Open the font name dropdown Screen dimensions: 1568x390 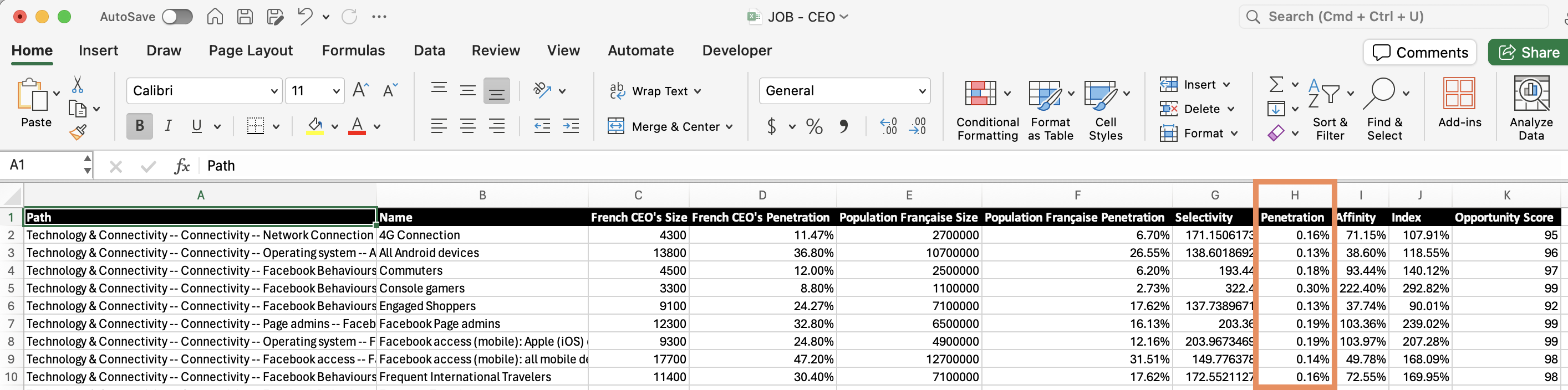tap(273, 91)
